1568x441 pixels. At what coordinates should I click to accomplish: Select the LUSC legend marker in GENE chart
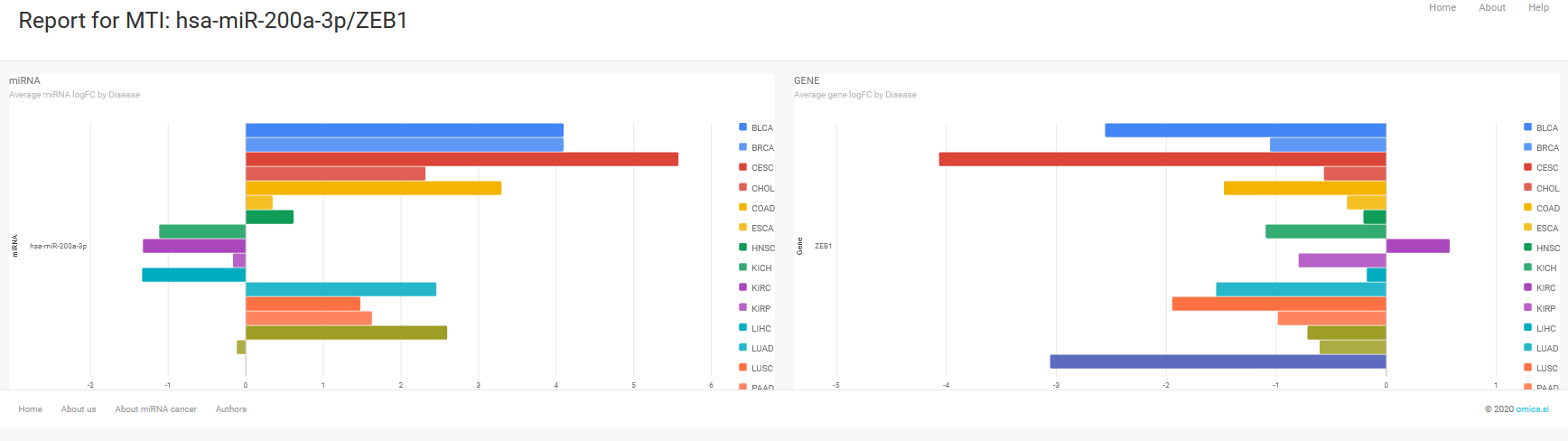tap(1527, 368)
